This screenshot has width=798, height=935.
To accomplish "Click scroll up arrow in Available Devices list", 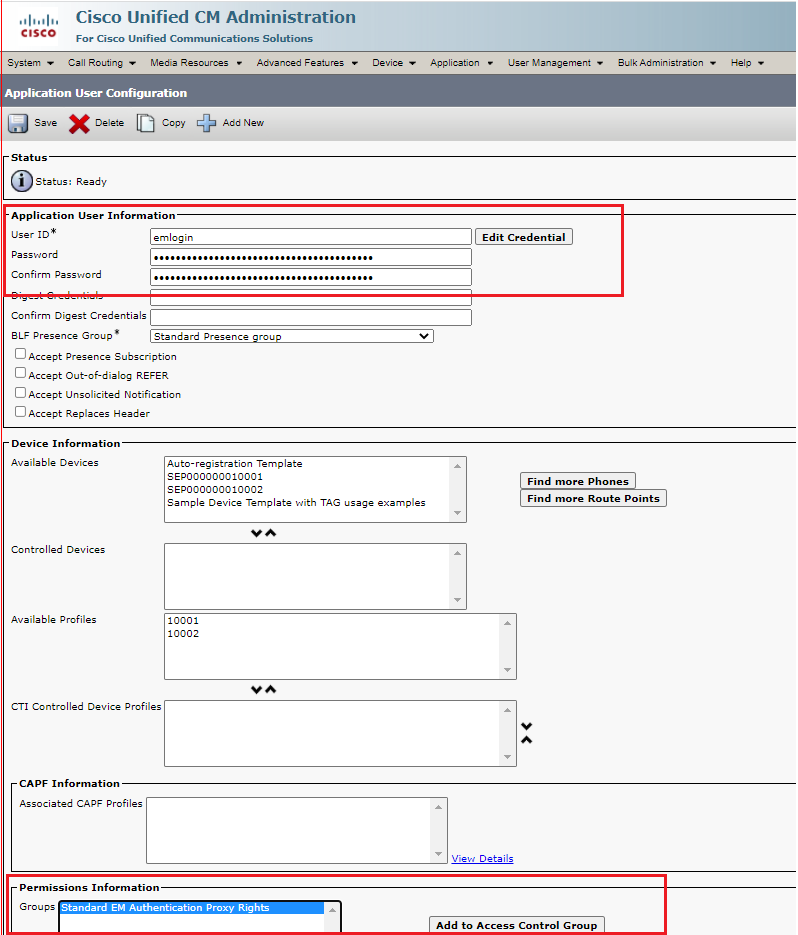I will (457, 466).
